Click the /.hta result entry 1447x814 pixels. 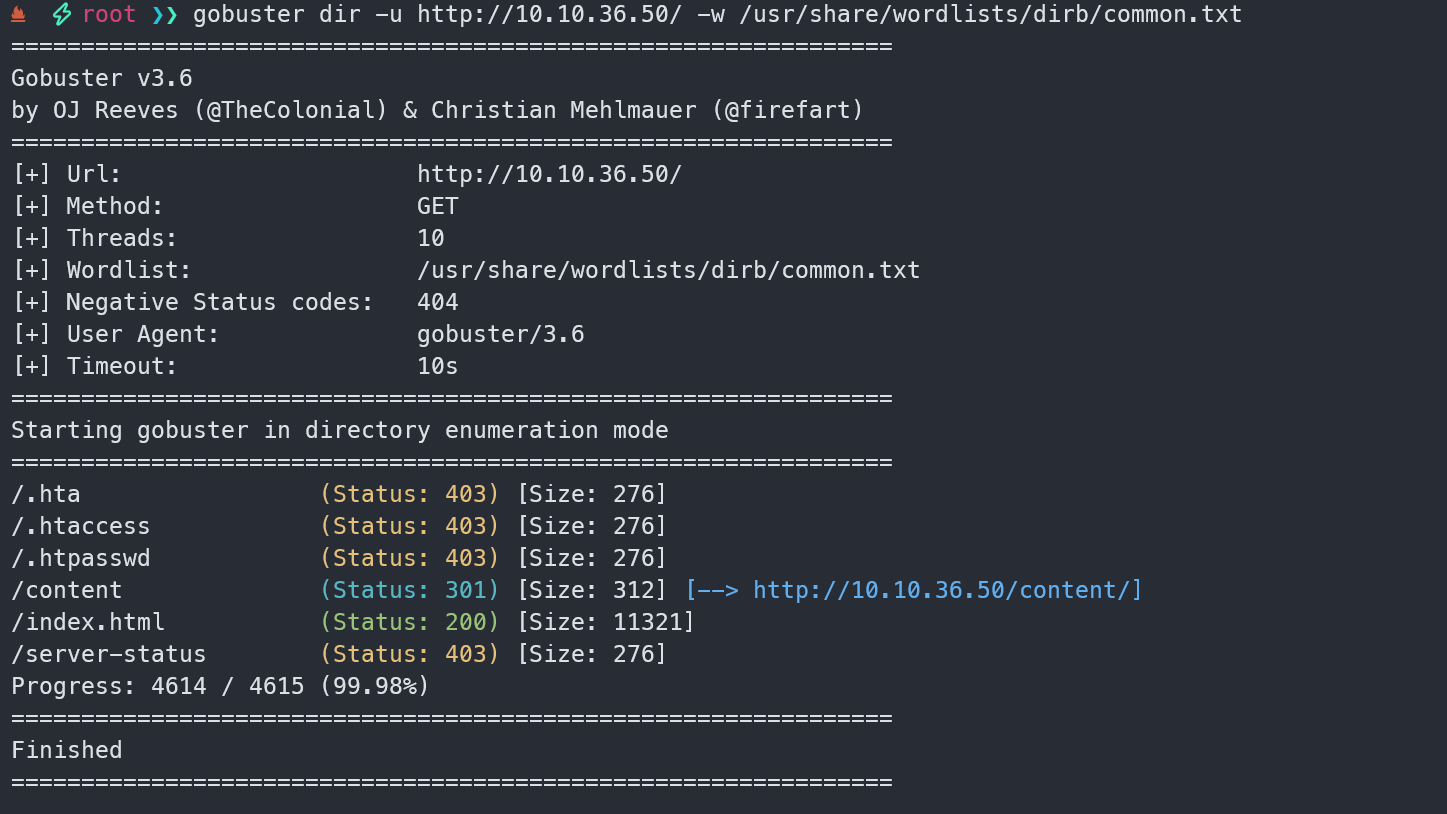(46, 494)
